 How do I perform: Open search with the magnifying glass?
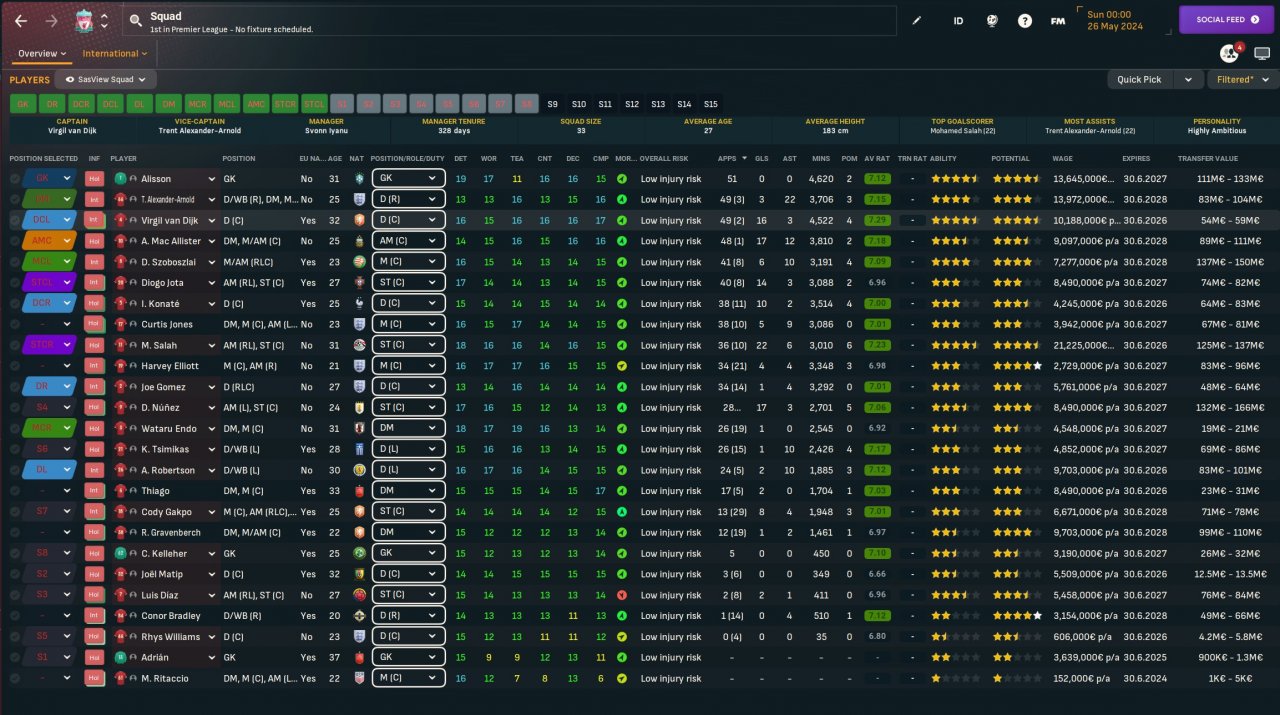(135, 20)
